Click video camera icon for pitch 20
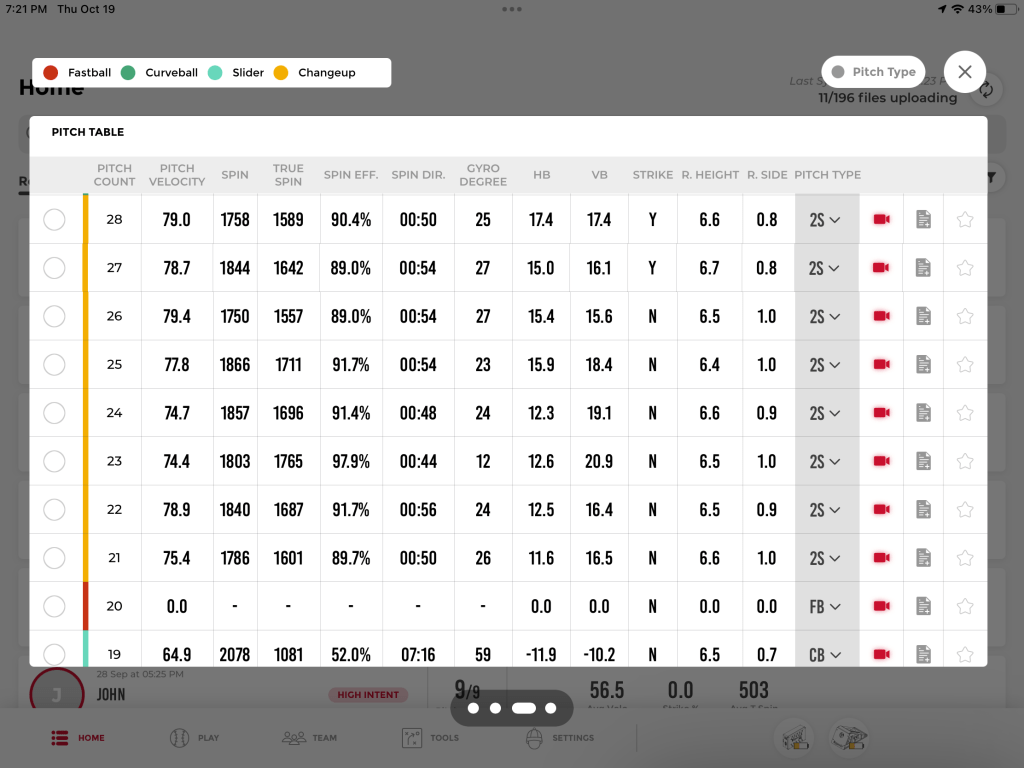Viewport: 1024px width, 768px height. click(x=881, y=606)
